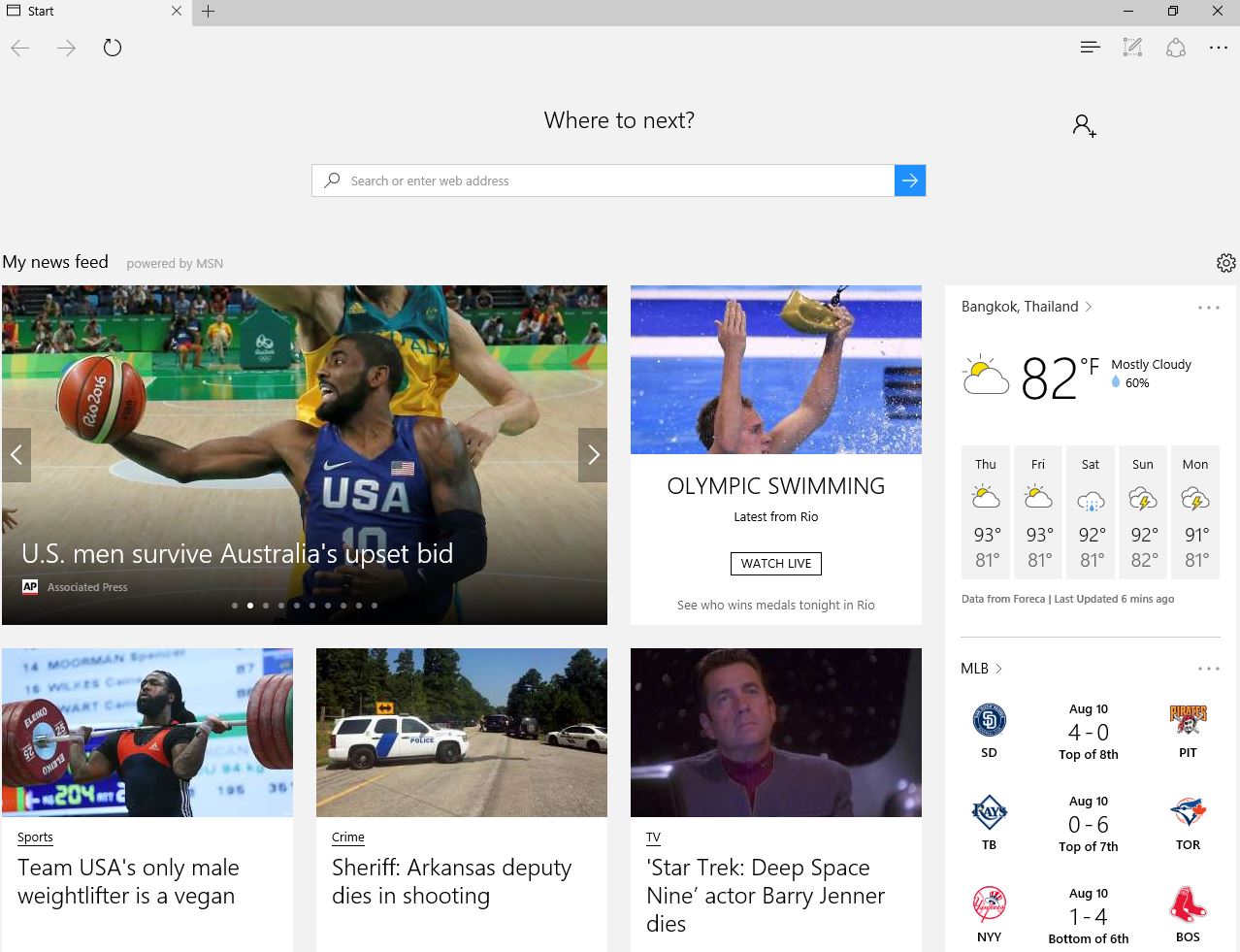Select Thursday's forecast
1240x952 pixels.
point(986,513)
